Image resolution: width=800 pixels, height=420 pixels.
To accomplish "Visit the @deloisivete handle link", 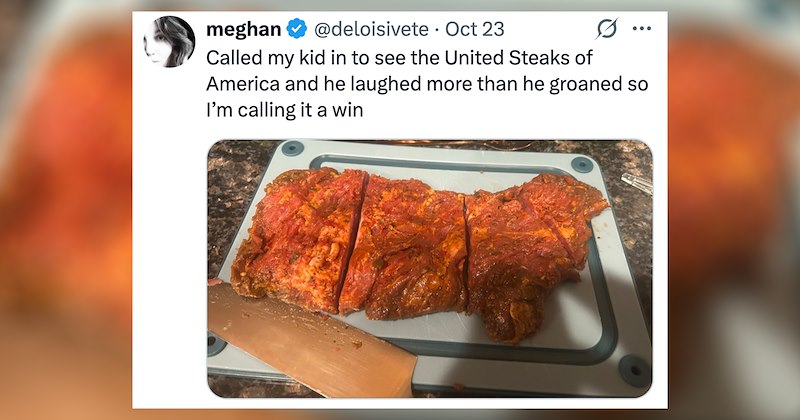I will (371, 29).
